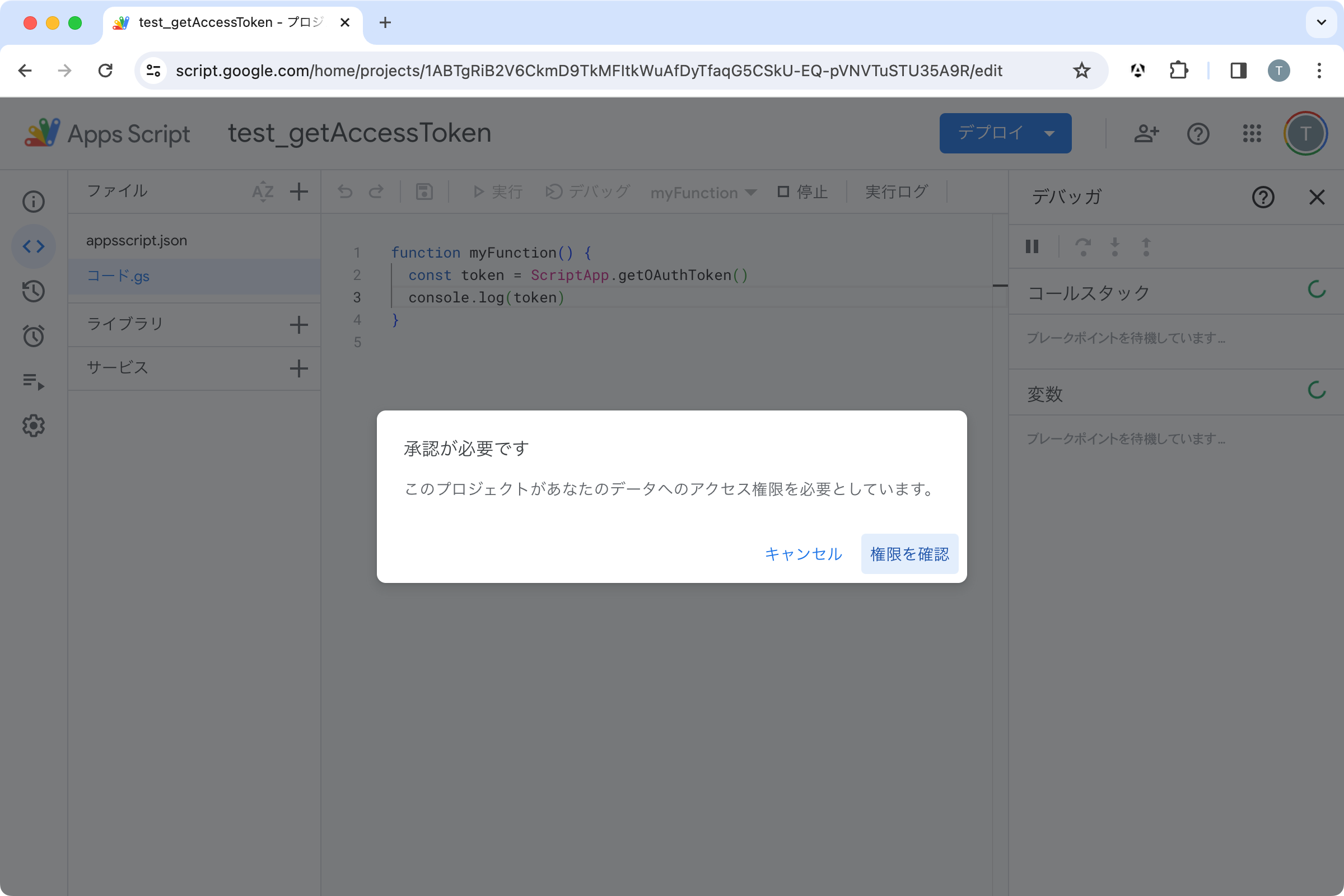The image size is (1344, 896).
Task: Click debugger step over icon
Action: (1083, 246)
